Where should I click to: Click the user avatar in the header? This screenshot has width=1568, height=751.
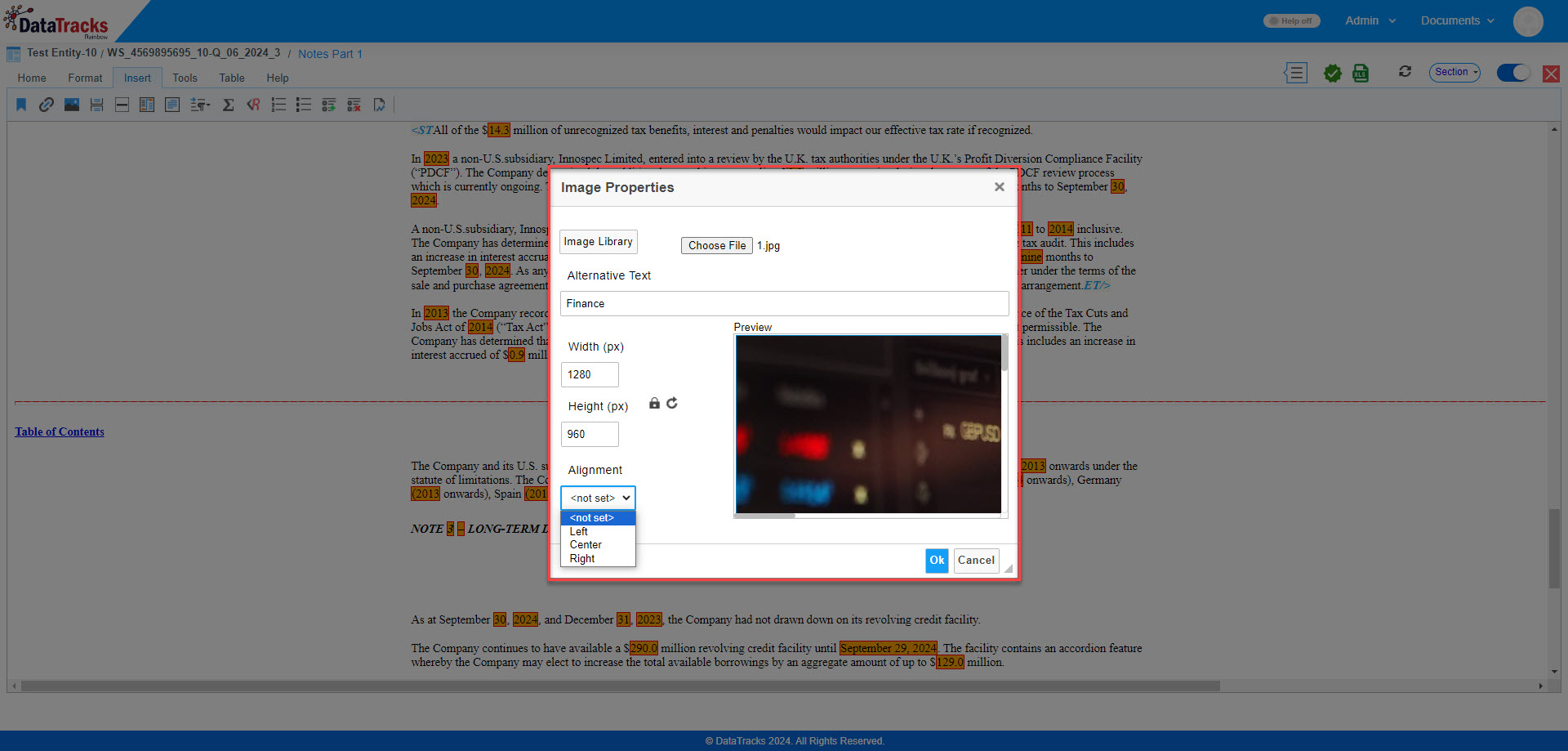pyautogui.click(x=1528, y=21)
